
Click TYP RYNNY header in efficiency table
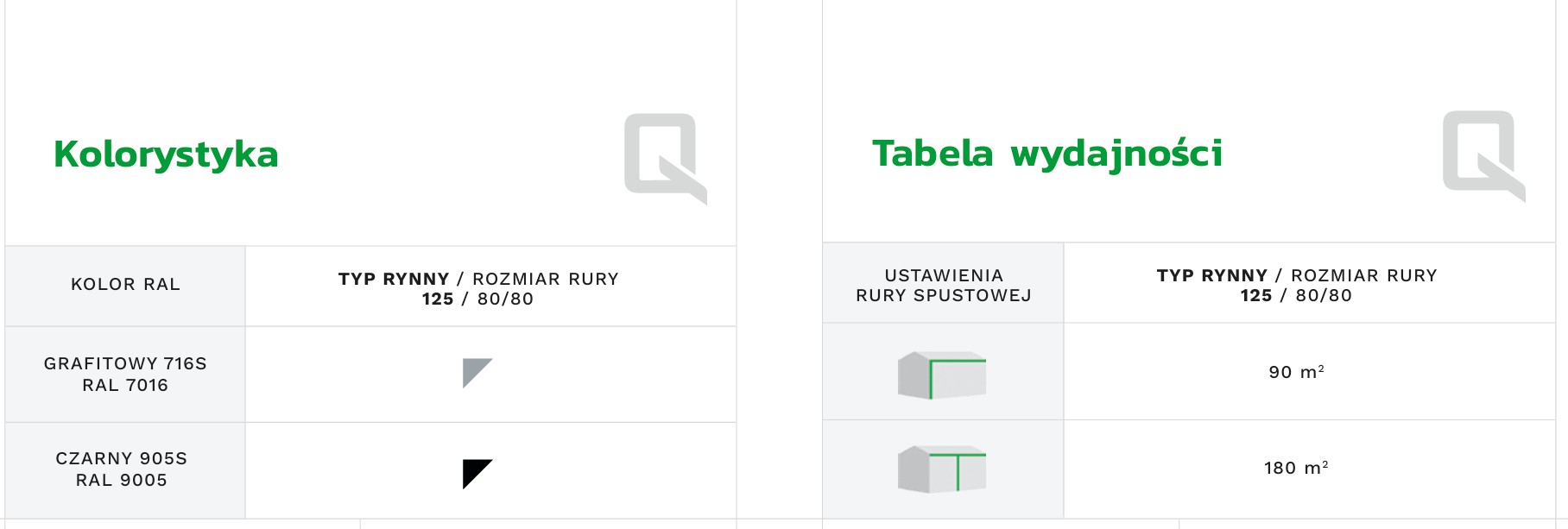coord(1212,275)
